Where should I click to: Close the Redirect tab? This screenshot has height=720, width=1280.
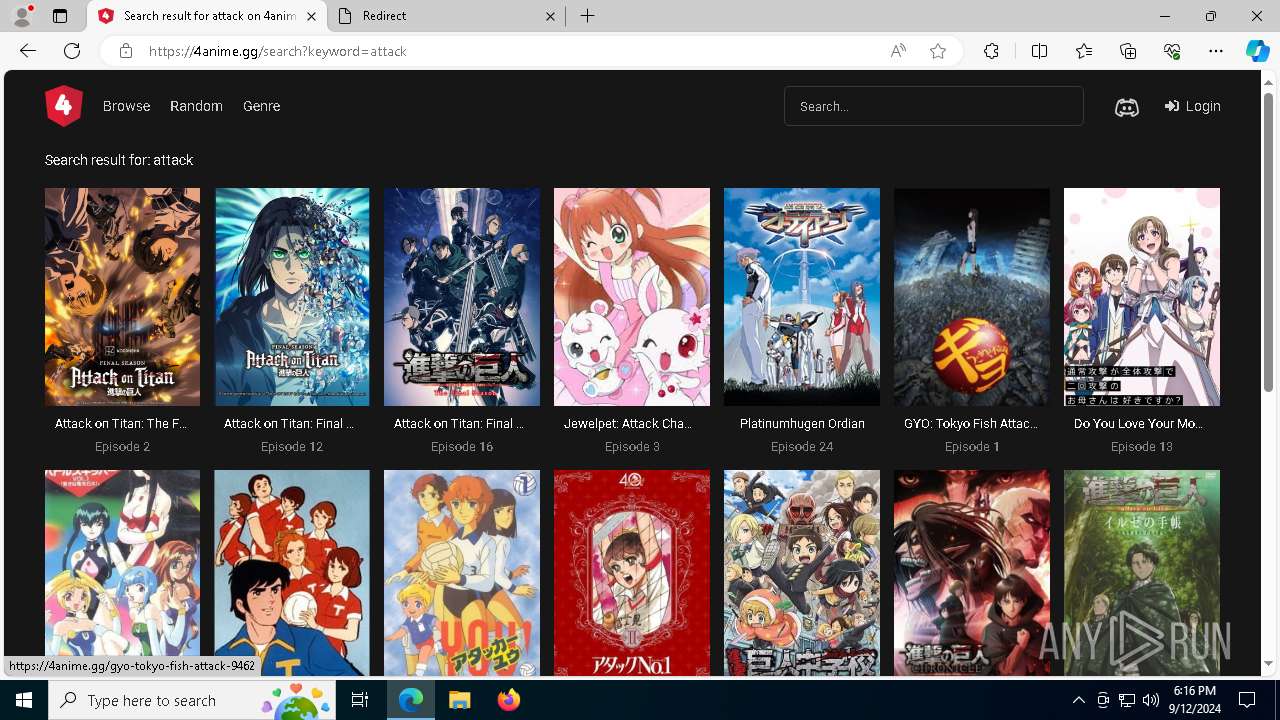tap(551, 16)
